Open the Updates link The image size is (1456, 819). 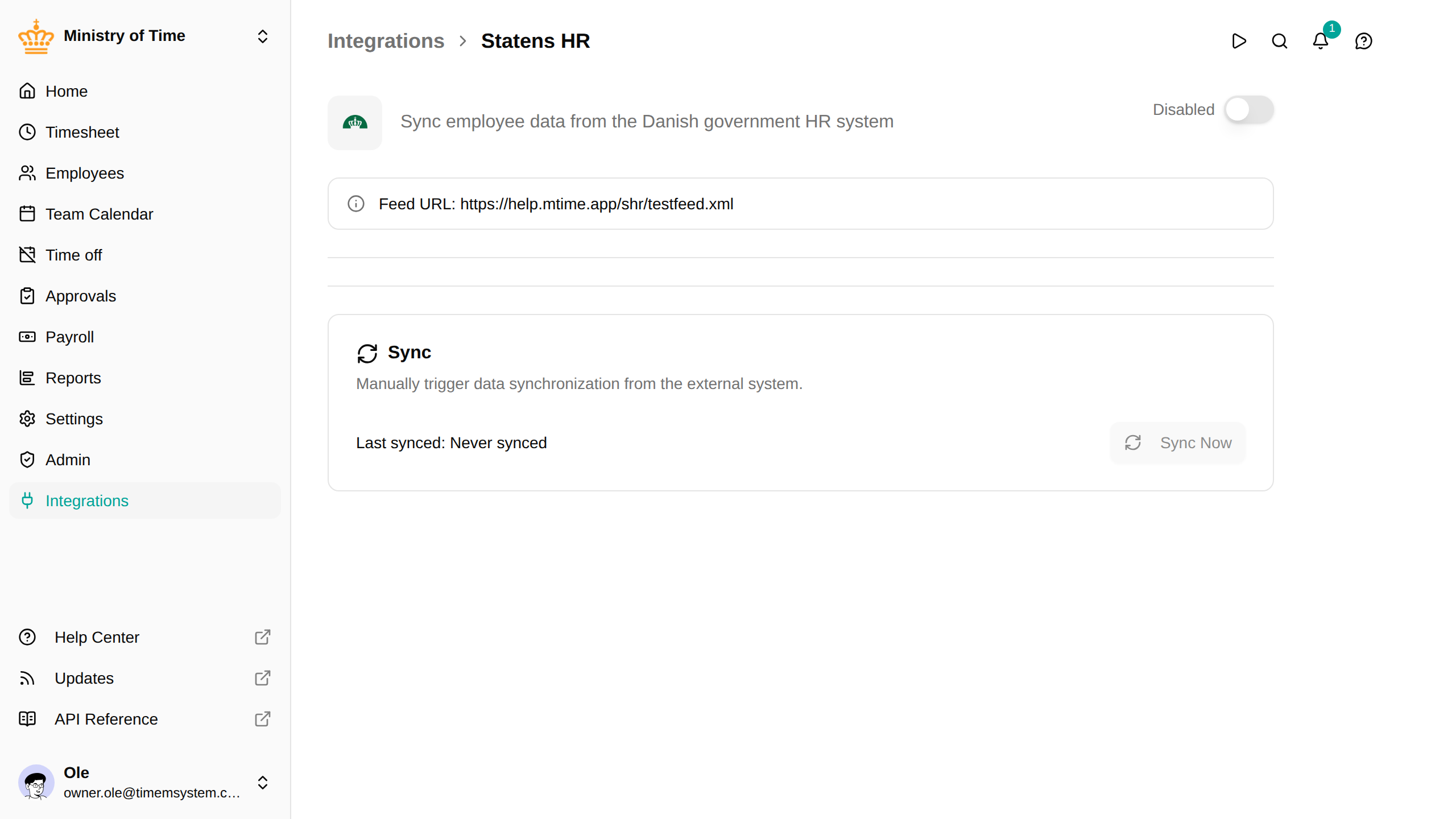tap(145, 678)
